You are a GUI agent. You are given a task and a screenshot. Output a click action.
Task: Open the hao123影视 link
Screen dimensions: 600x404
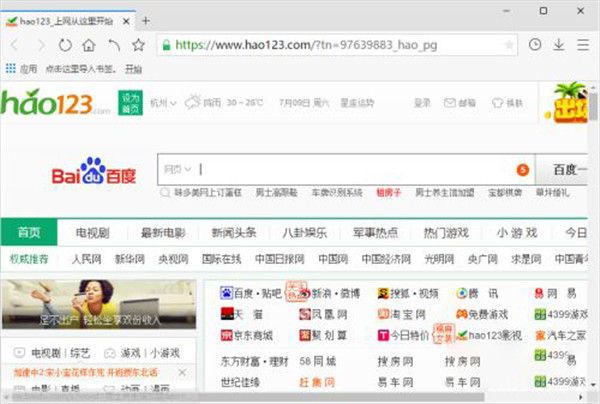coord(489,336)
